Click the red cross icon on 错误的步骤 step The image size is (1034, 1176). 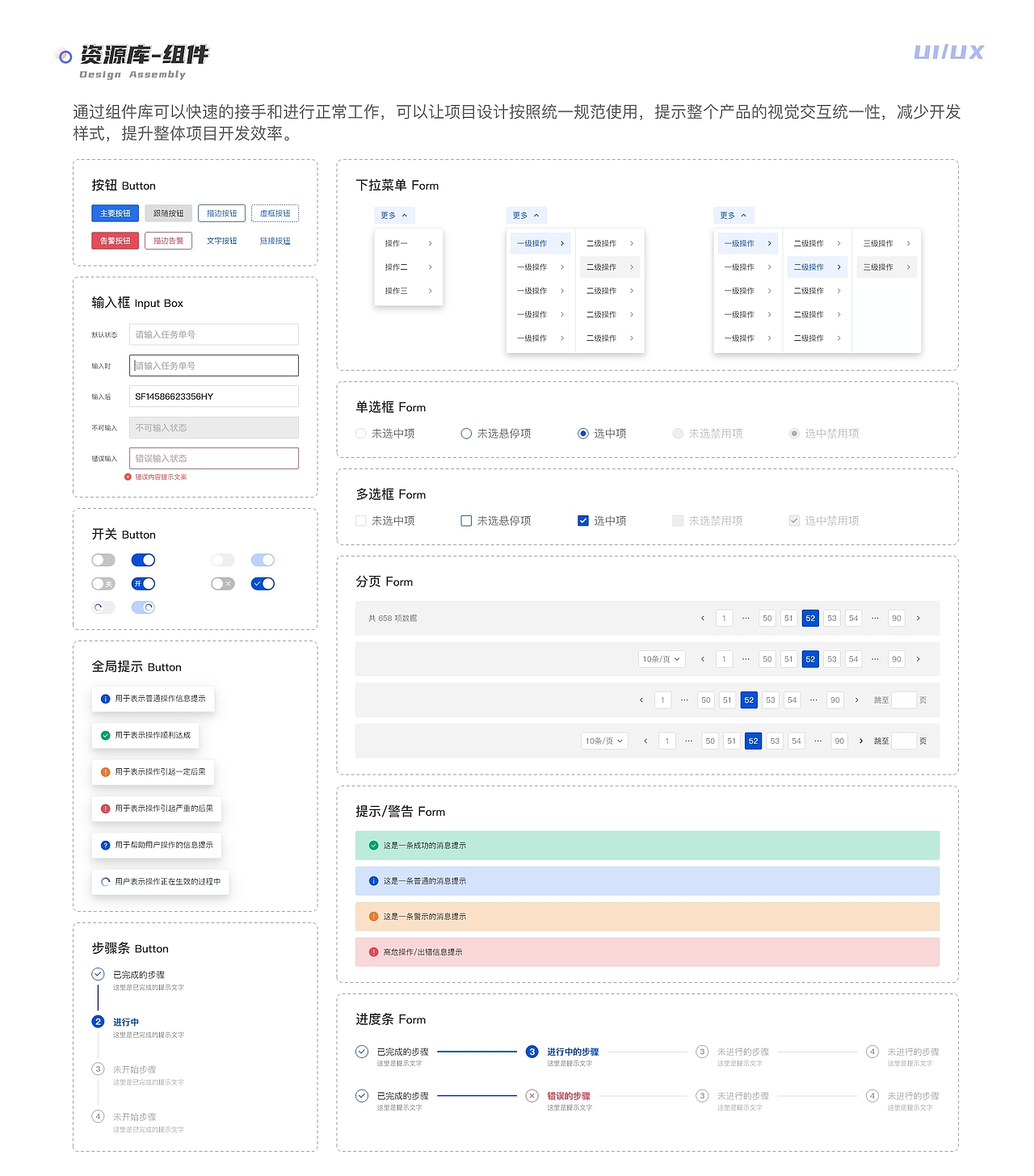point(532,1096)
